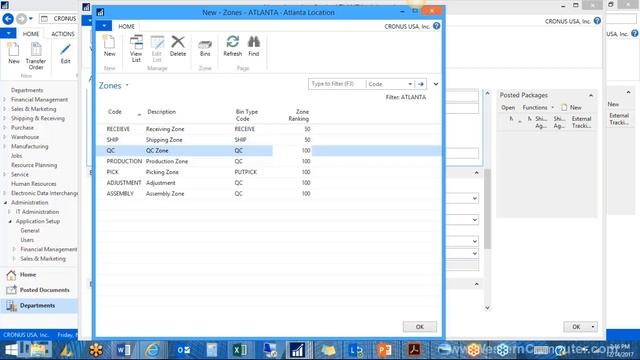Open Adobe Acrobat from the taskbar
The height and width of the screenshot is (360, 640).
click(414, 350)
